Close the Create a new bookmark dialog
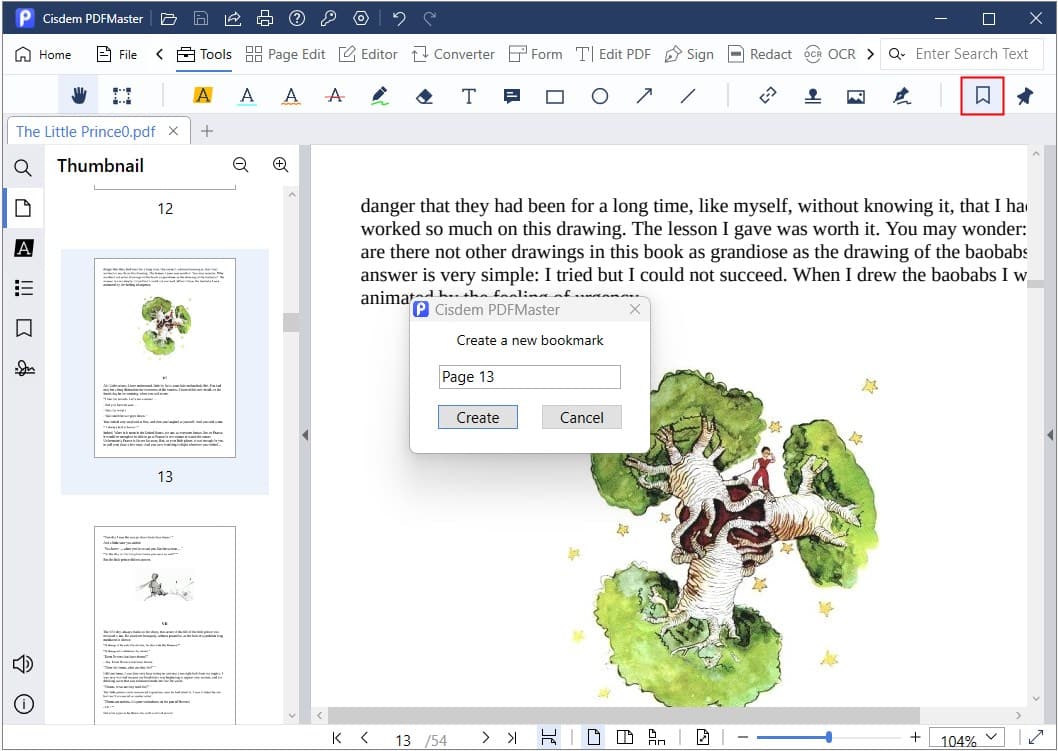1058x751 pixels. [x=634, y=309]
